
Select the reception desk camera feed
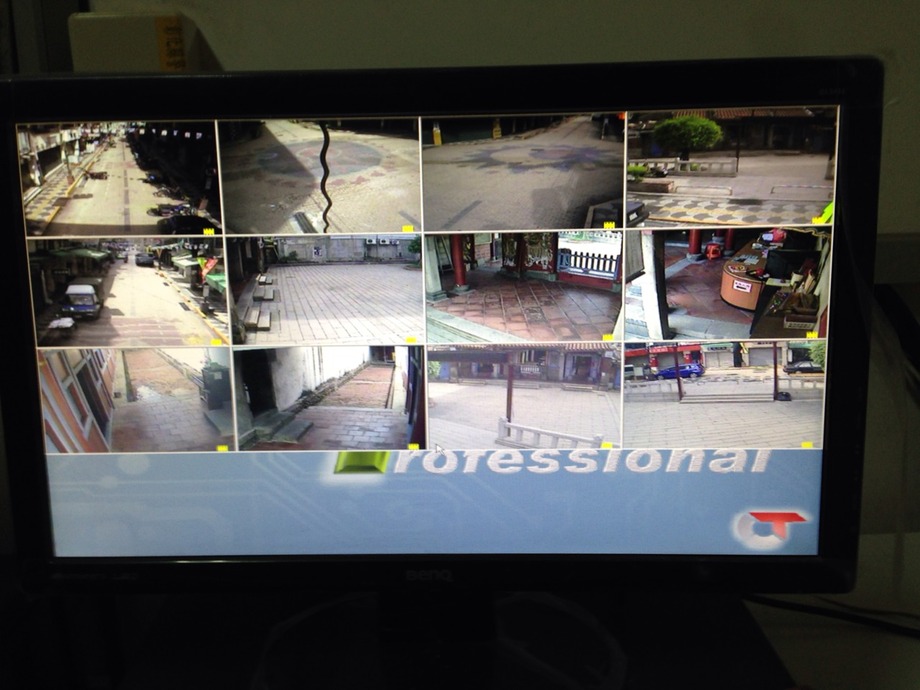click(726, 283)
